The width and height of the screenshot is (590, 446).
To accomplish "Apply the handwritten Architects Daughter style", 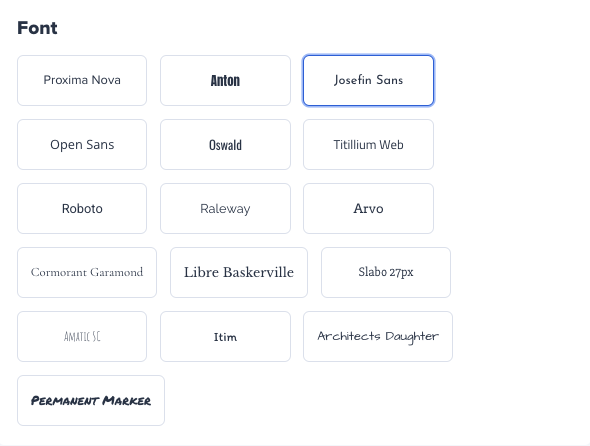I will pyautogui.click(x=378, y=336).
